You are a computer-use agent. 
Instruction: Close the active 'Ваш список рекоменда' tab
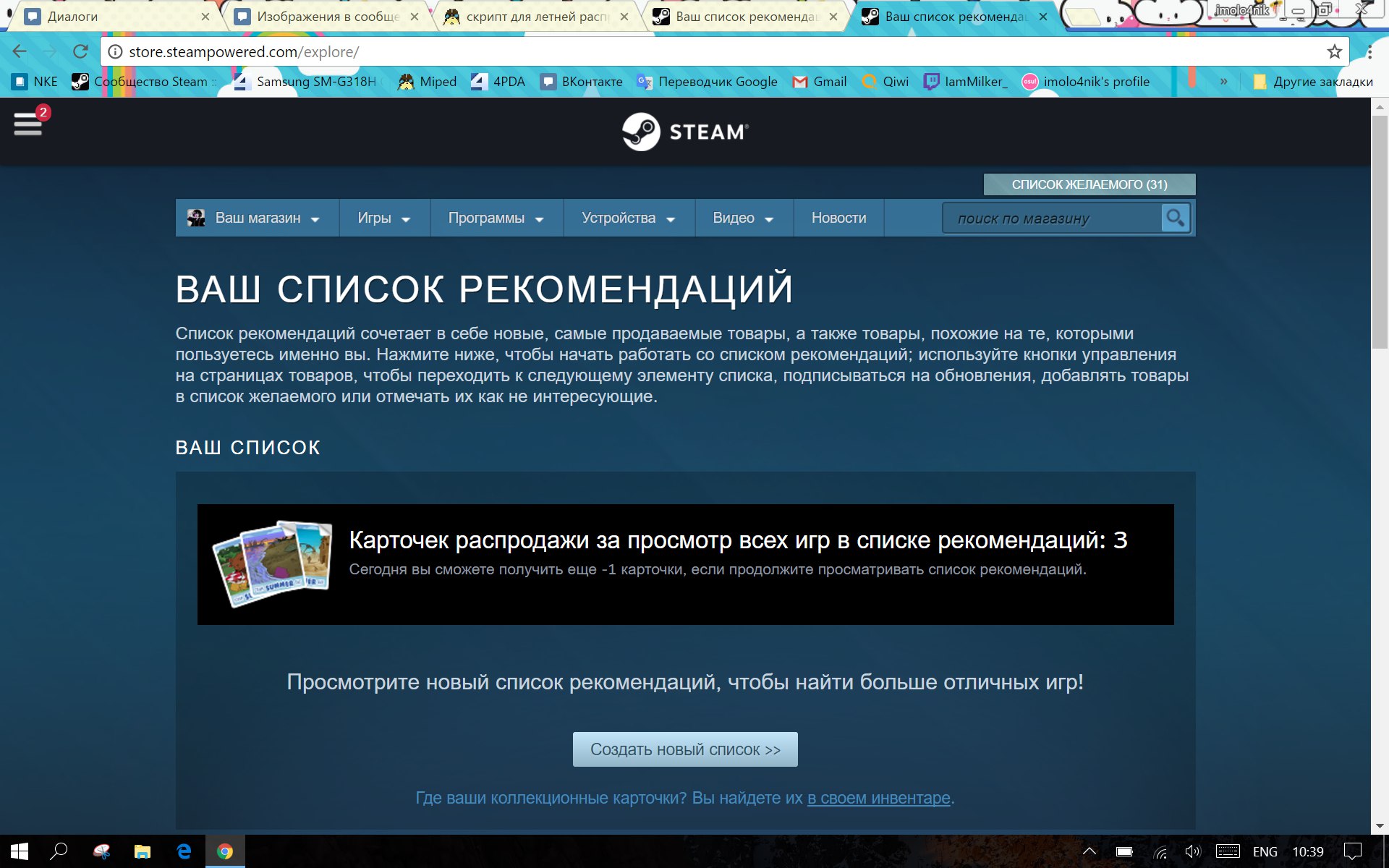(x=1043, y=17)
